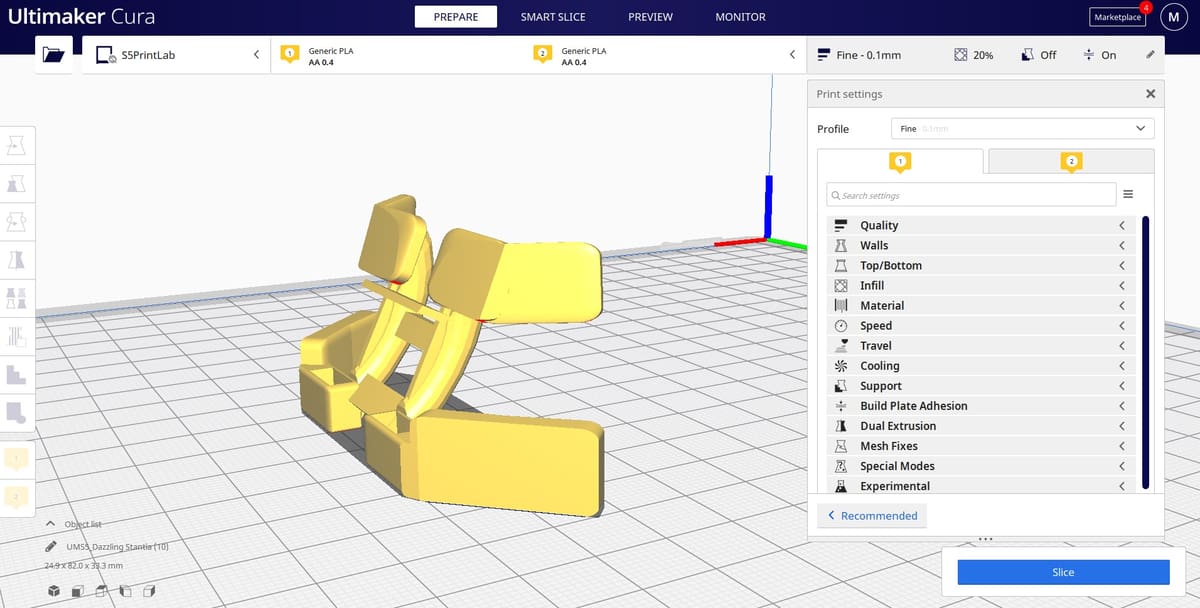Open the Profile dropdown showing Fine
The width and height of the screenshot is (1200, 608).
[1021, 129]
